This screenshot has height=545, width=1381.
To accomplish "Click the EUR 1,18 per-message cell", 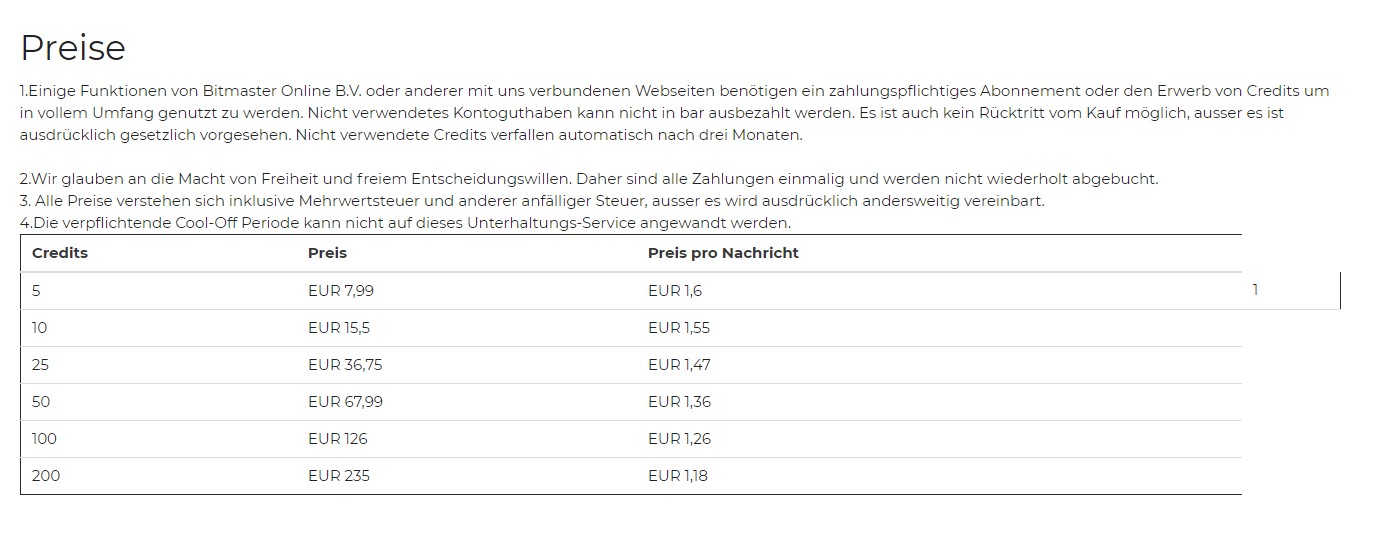I will click(678, 476).
